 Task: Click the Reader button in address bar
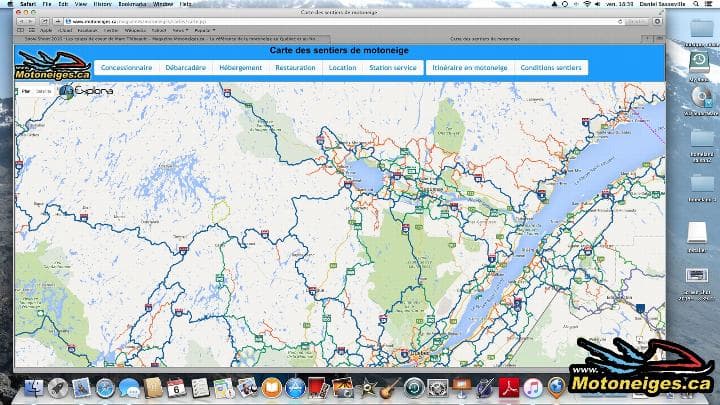[x=636, y=22]
